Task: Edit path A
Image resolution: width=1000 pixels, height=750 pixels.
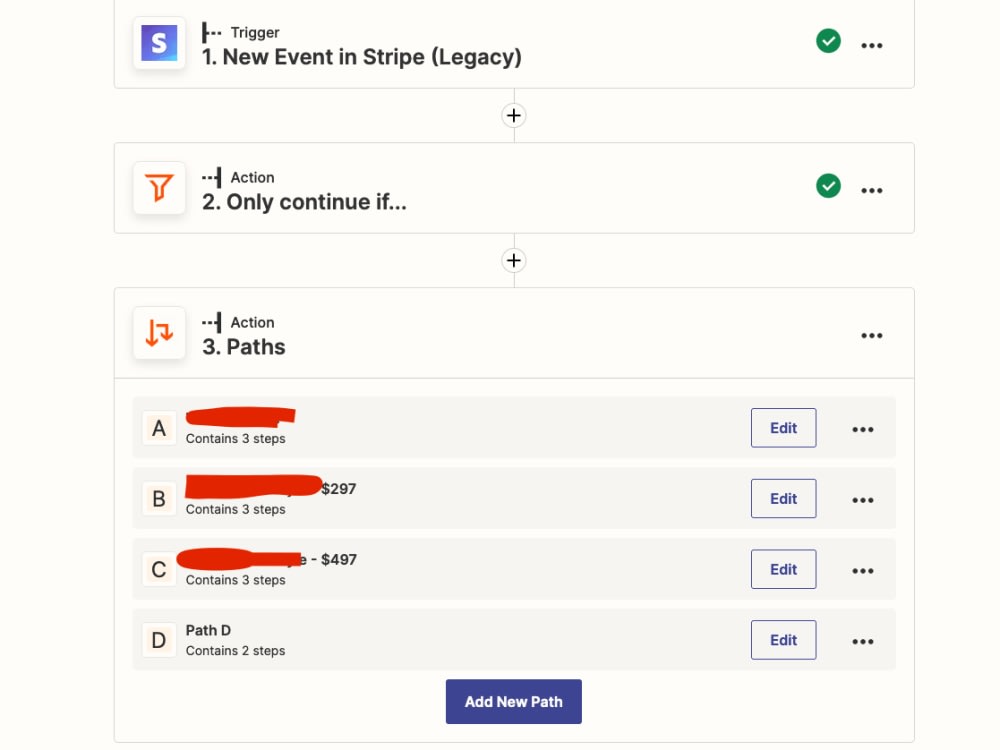Action: (x=783, y=428)
